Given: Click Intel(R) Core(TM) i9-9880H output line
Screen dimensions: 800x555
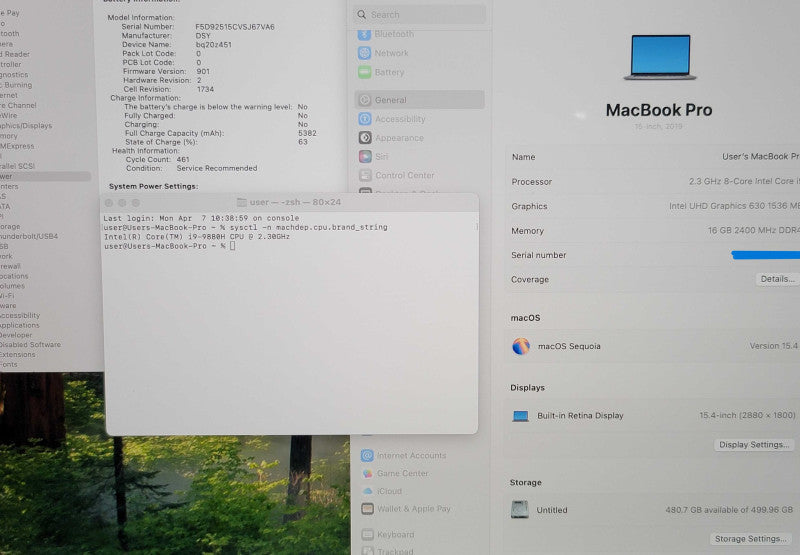Looking at the screenshot, I should click(196, 237).
